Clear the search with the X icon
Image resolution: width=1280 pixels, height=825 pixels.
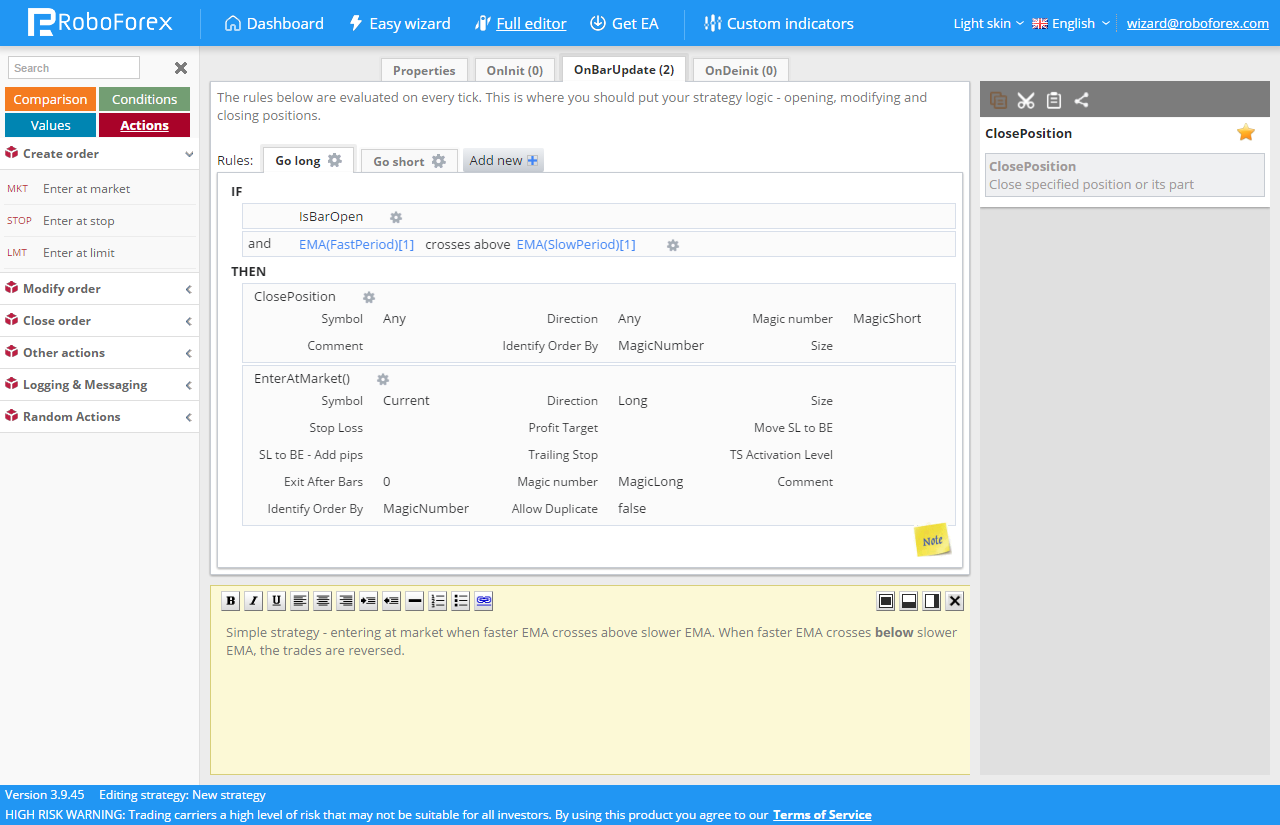click(181, 68)
